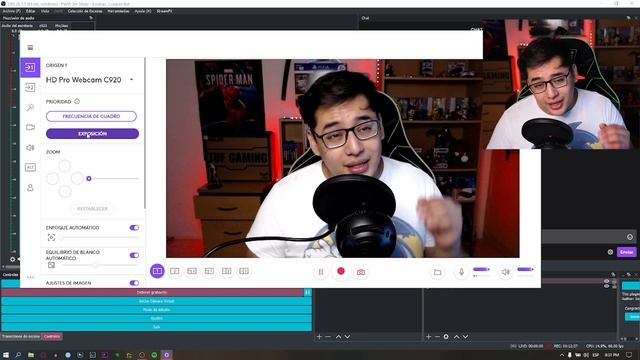
Task: Click Modo de estudio button
Action: [156, 310]
